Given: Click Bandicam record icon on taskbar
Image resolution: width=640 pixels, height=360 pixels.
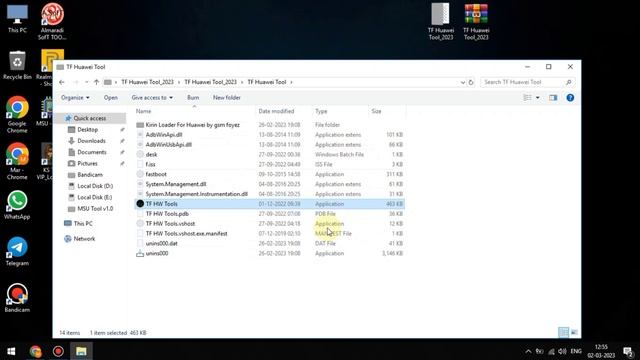Looking at the screenshot, I should pyautogui.click(x=58, y=351).
